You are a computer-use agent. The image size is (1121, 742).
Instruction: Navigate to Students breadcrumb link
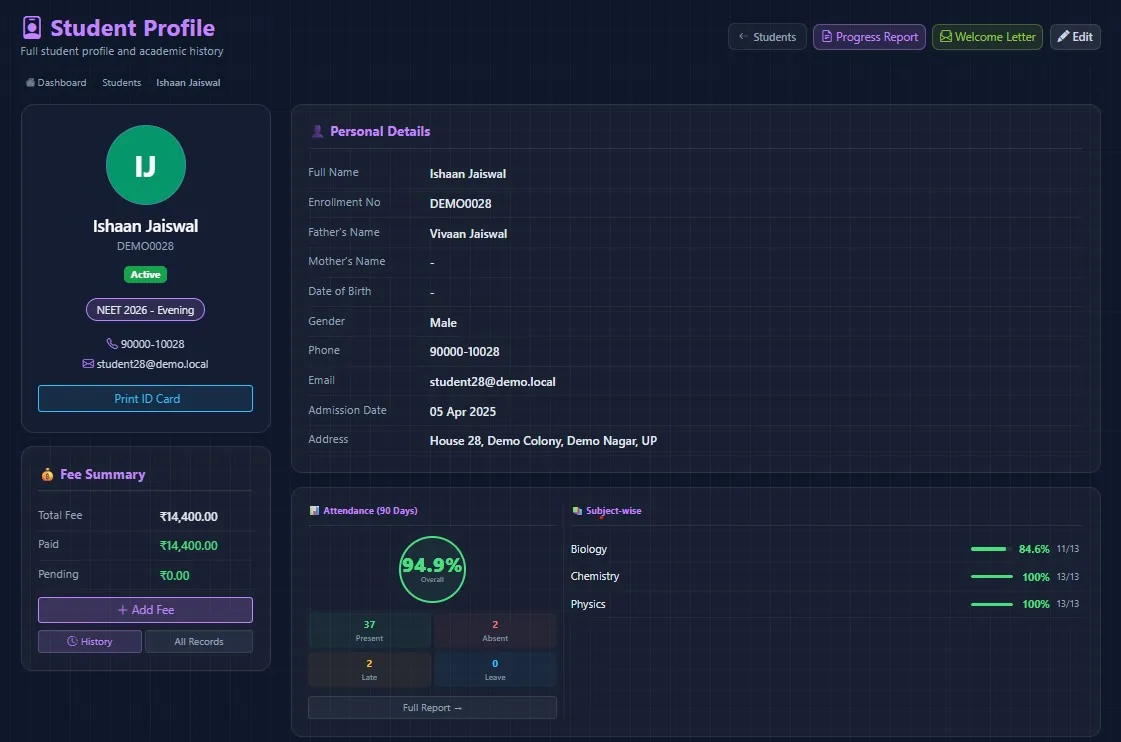tap(122, 82)
